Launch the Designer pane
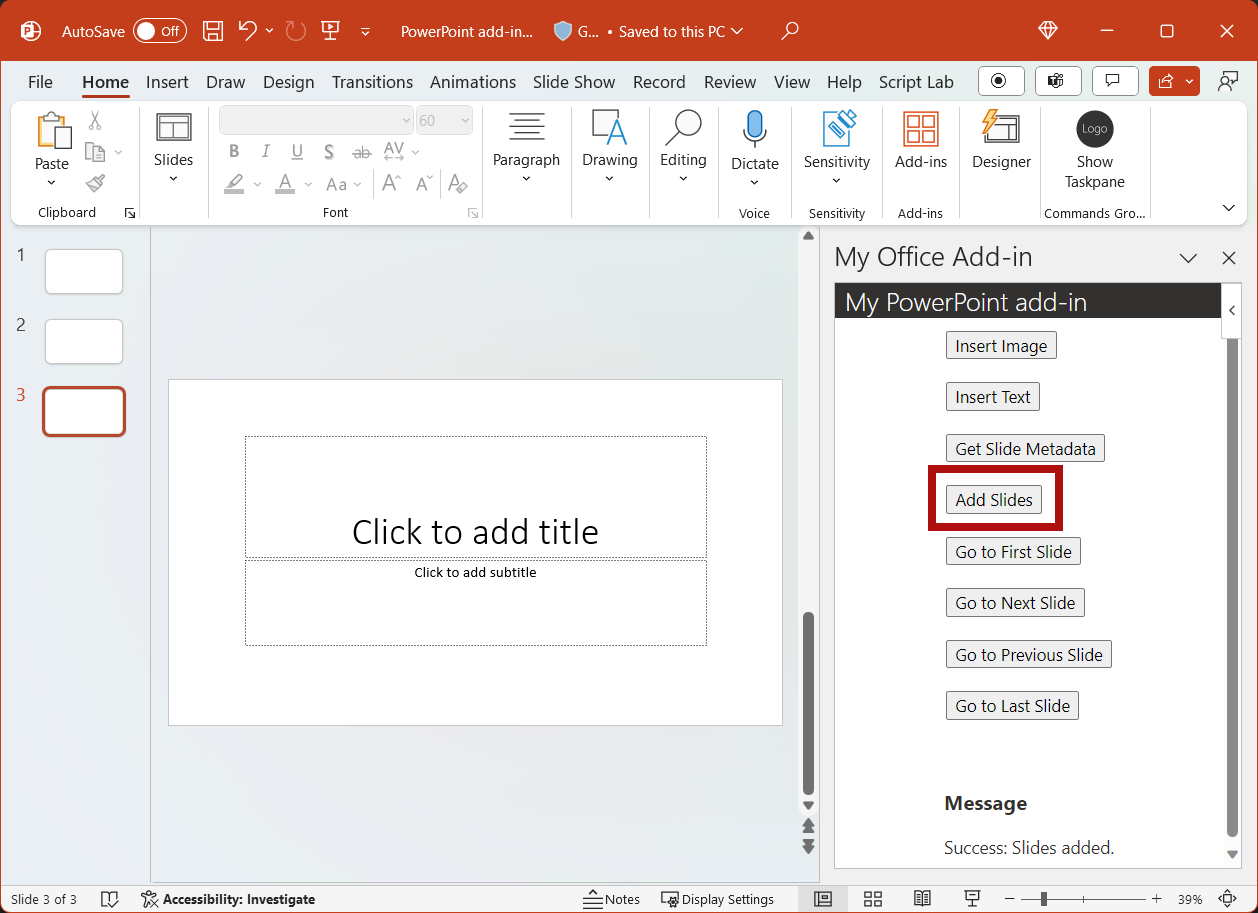Viewport: 1258px width, 913px height. (x=1000, y=145)
